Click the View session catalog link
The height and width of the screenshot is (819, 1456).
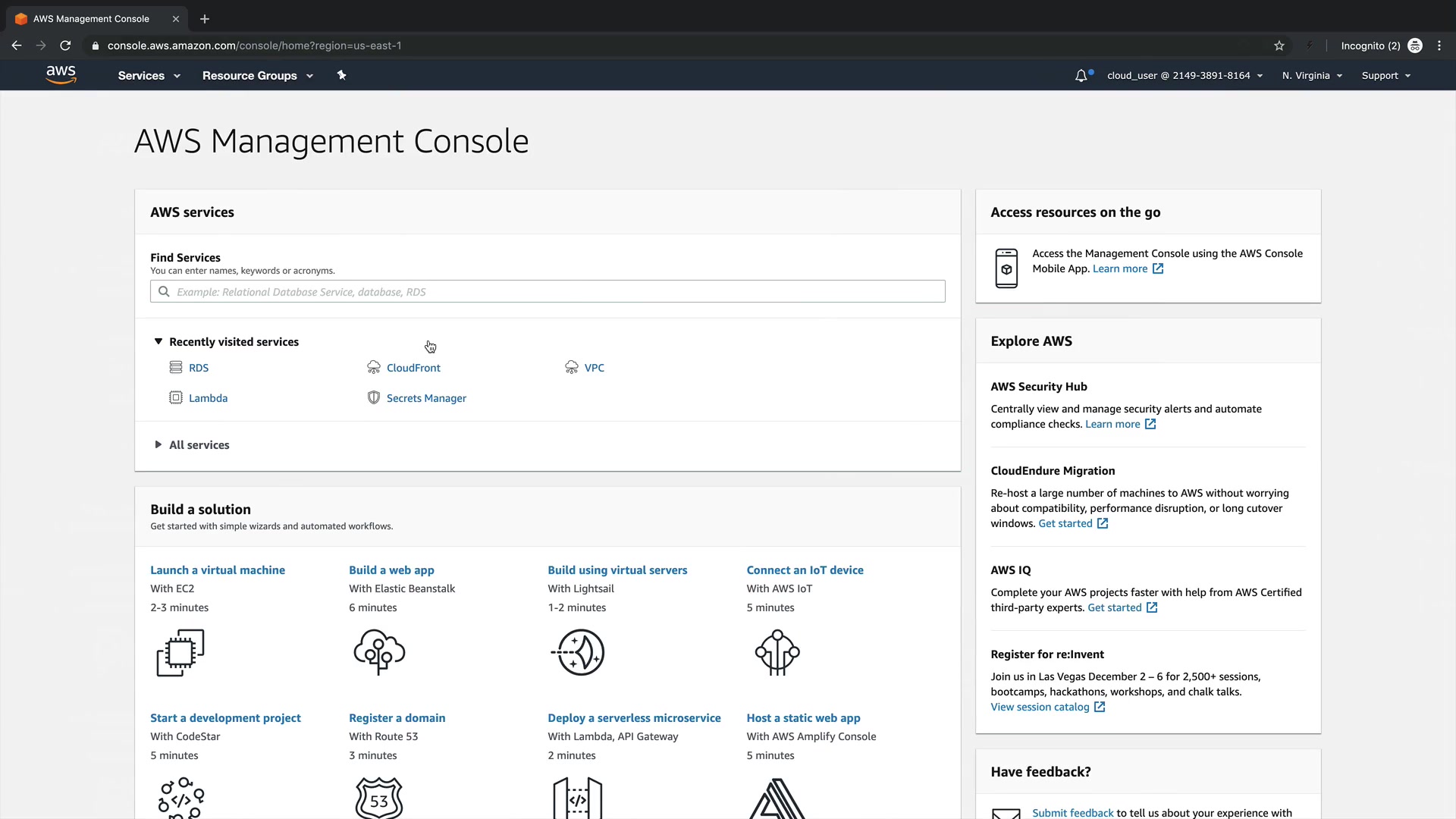click(1040, 707)
